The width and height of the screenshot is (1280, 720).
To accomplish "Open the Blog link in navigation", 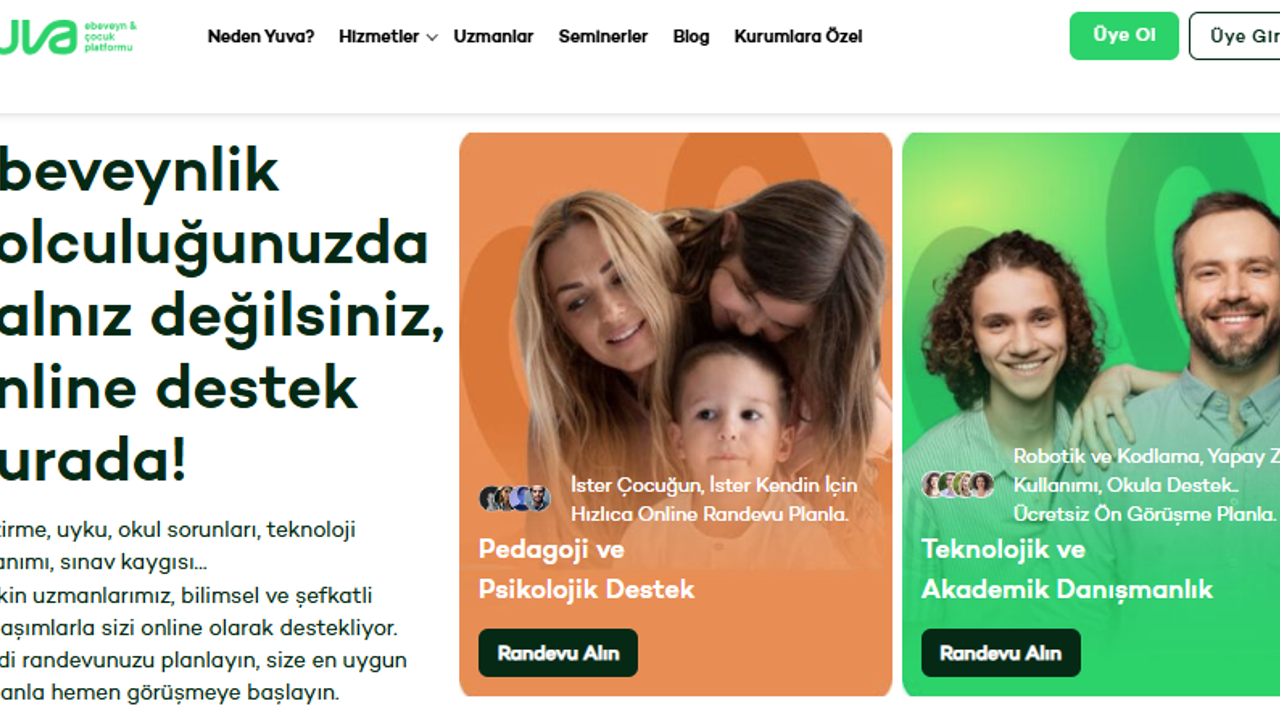I will point(691,37).
